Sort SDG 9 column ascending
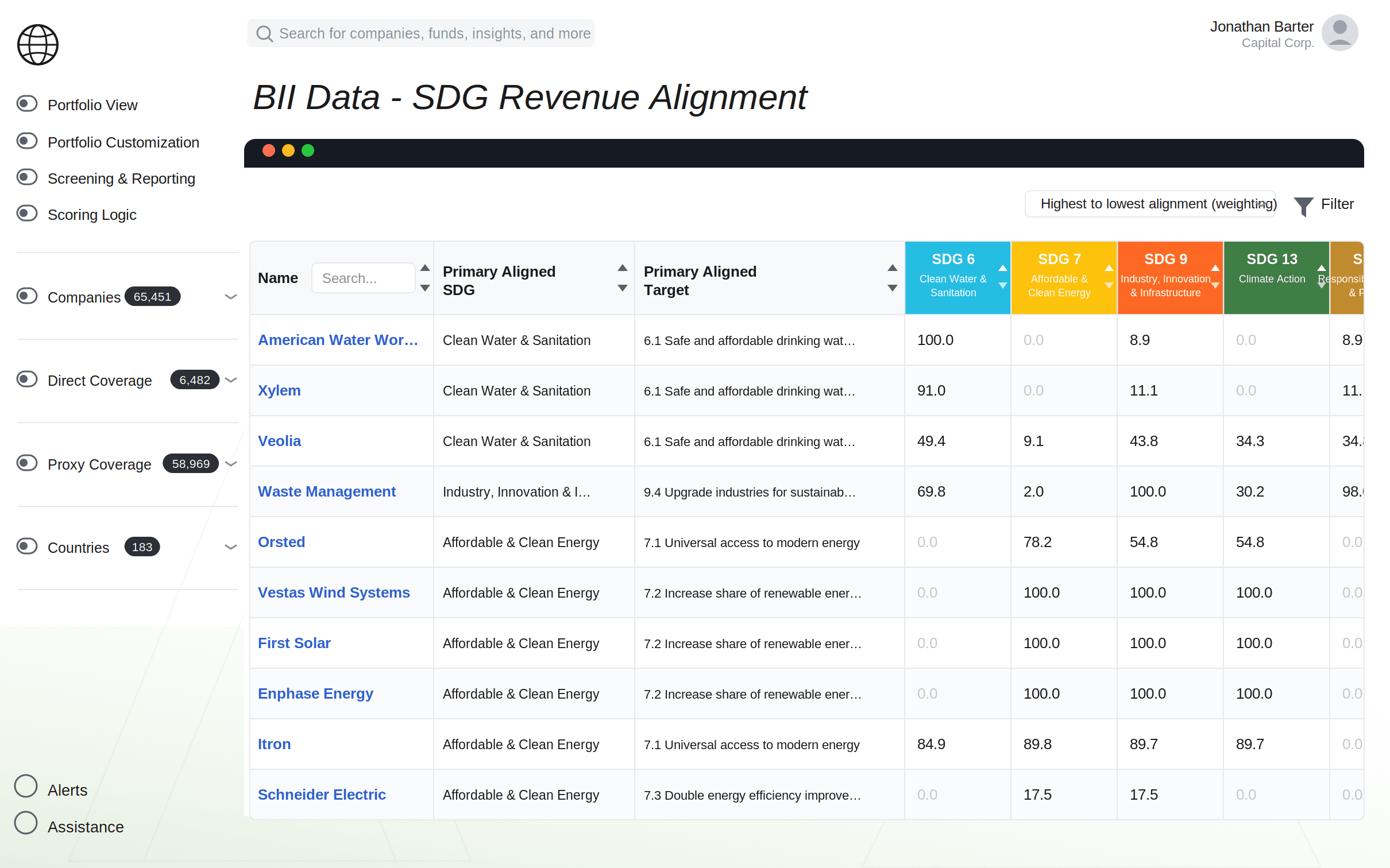The height and width of the screenshot is (868, 1390). 1215,268
